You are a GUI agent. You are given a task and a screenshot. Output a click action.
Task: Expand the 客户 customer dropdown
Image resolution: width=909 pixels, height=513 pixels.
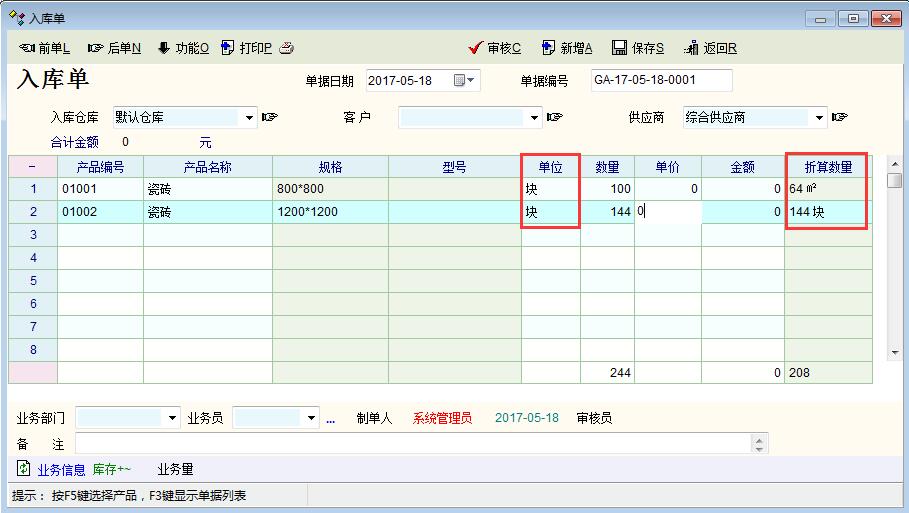pyautogui.click(x=535, y=118)
